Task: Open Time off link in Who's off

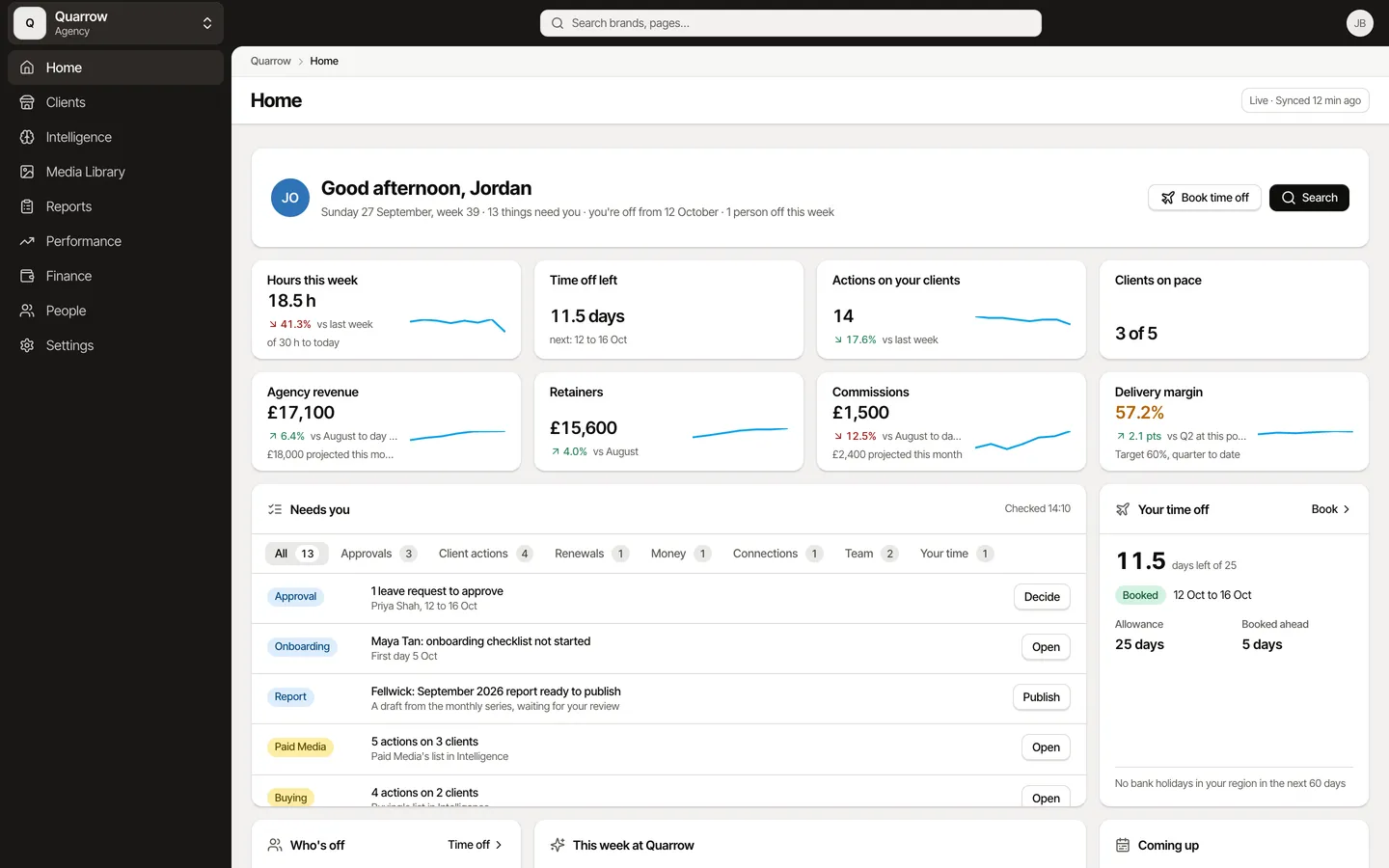Action: point(476,845)
